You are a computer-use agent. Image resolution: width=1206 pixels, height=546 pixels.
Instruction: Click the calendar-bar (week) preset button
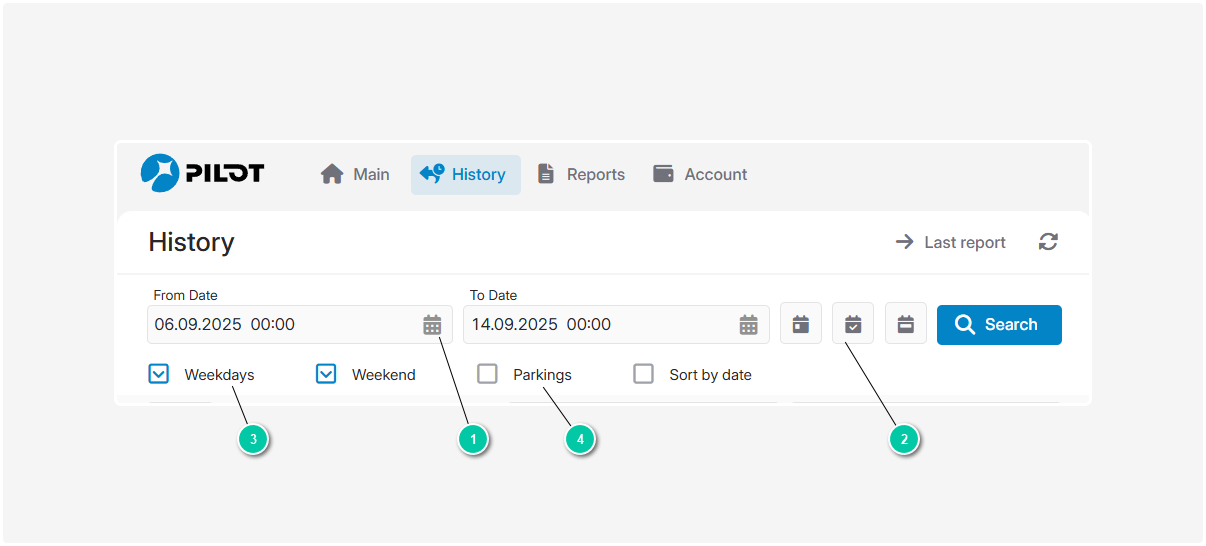905,324
